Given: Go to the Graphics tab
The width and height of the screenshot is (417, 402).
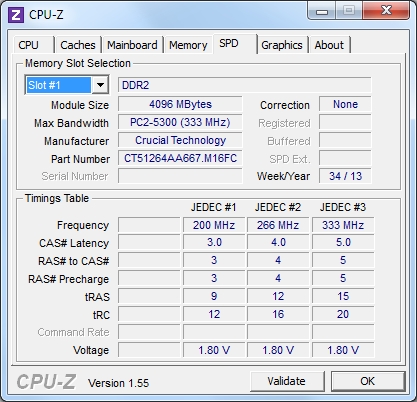Looking at the screenshot, I should click(x=282, y=45).
